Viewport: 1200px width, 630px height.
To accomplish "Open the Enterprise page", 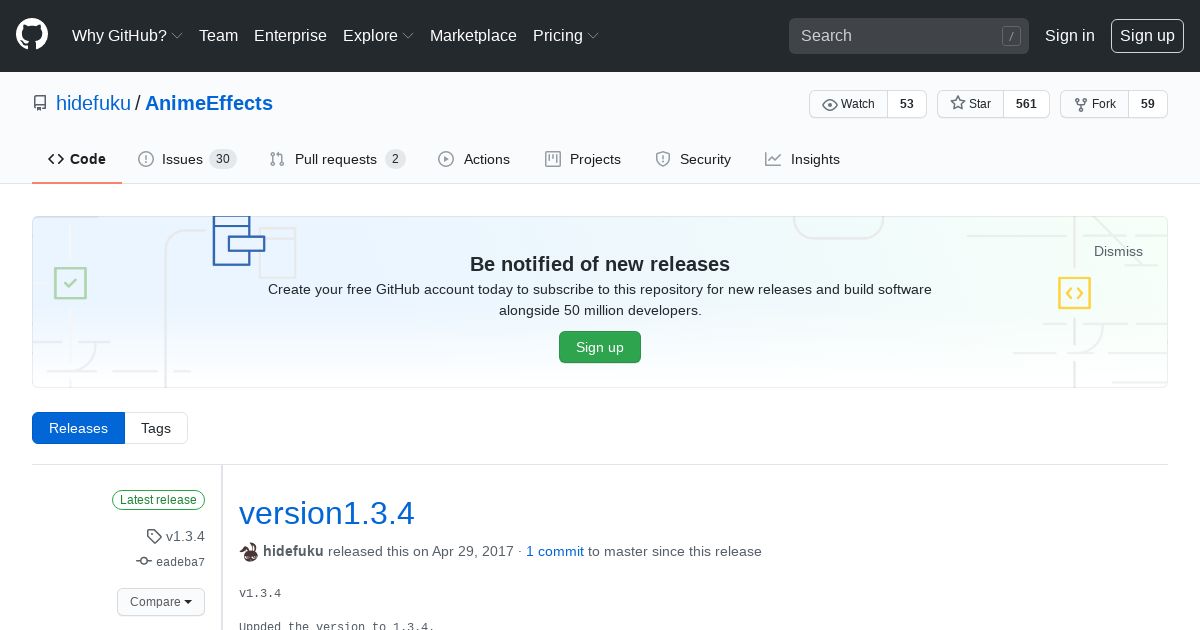I will click(x=290, y=36).
